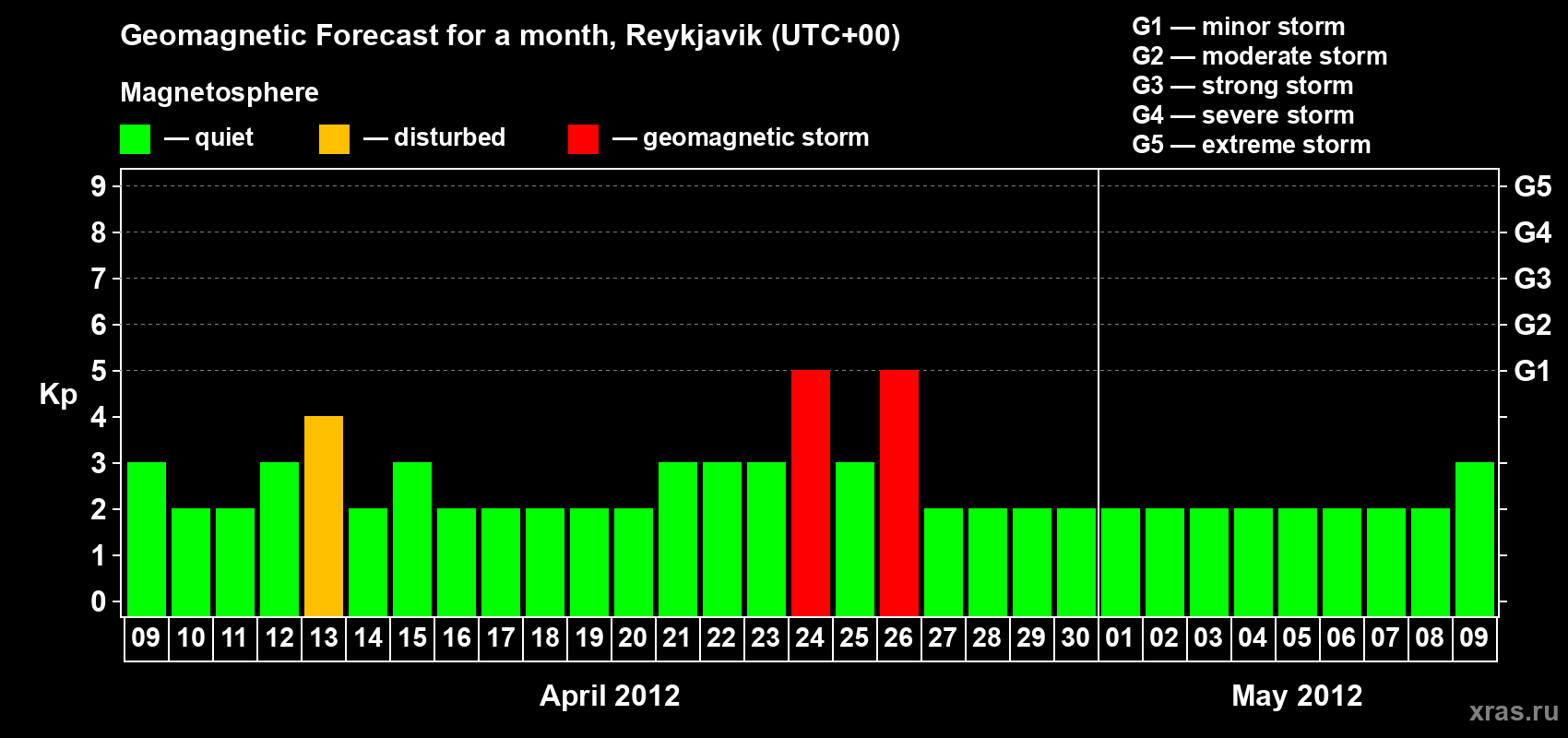This screenshot has width=1568, height=738.
Task: Click the "G2 — moderate storm" legend line
Action: 1260,56
